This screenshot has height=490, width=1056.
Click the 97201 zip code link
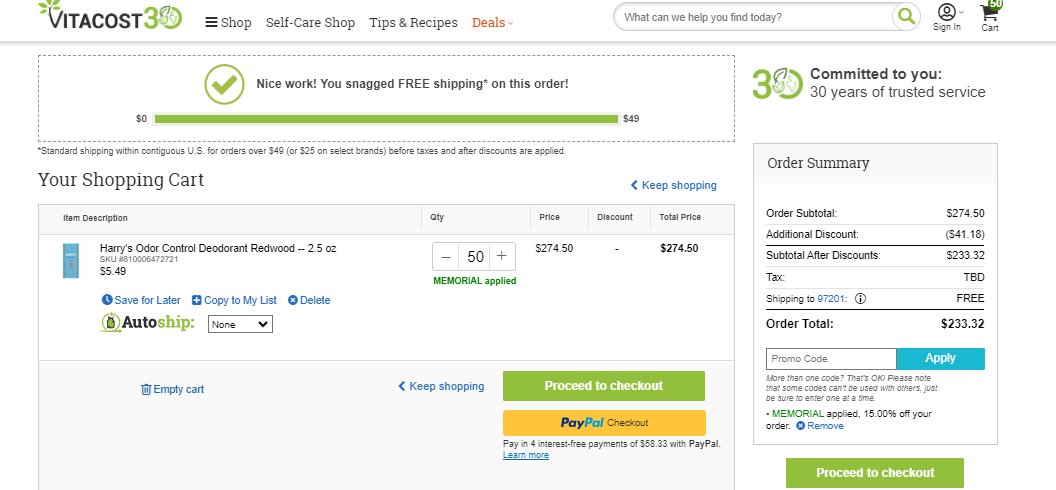click(830, 299)
